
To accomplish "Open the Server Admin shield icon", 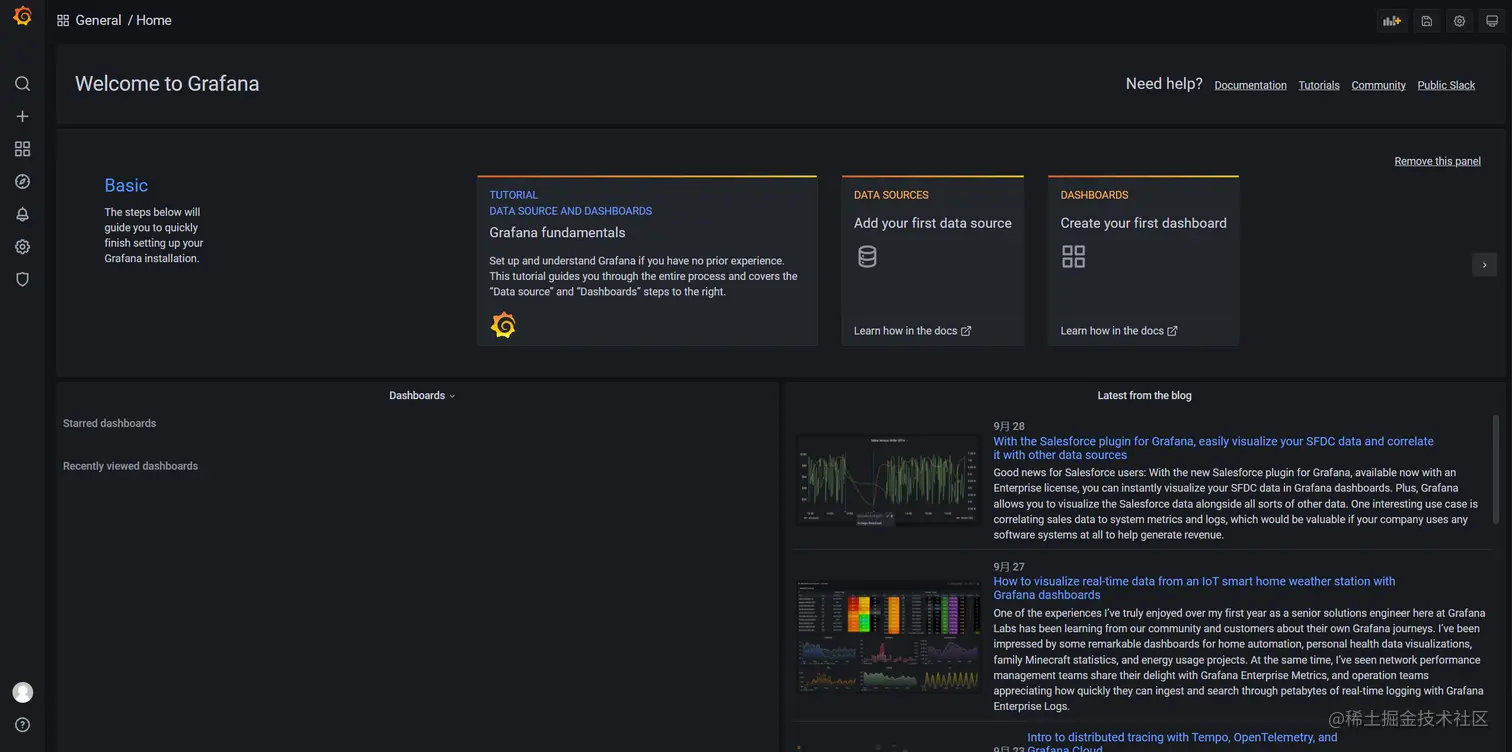I will [x=22, y=279].
